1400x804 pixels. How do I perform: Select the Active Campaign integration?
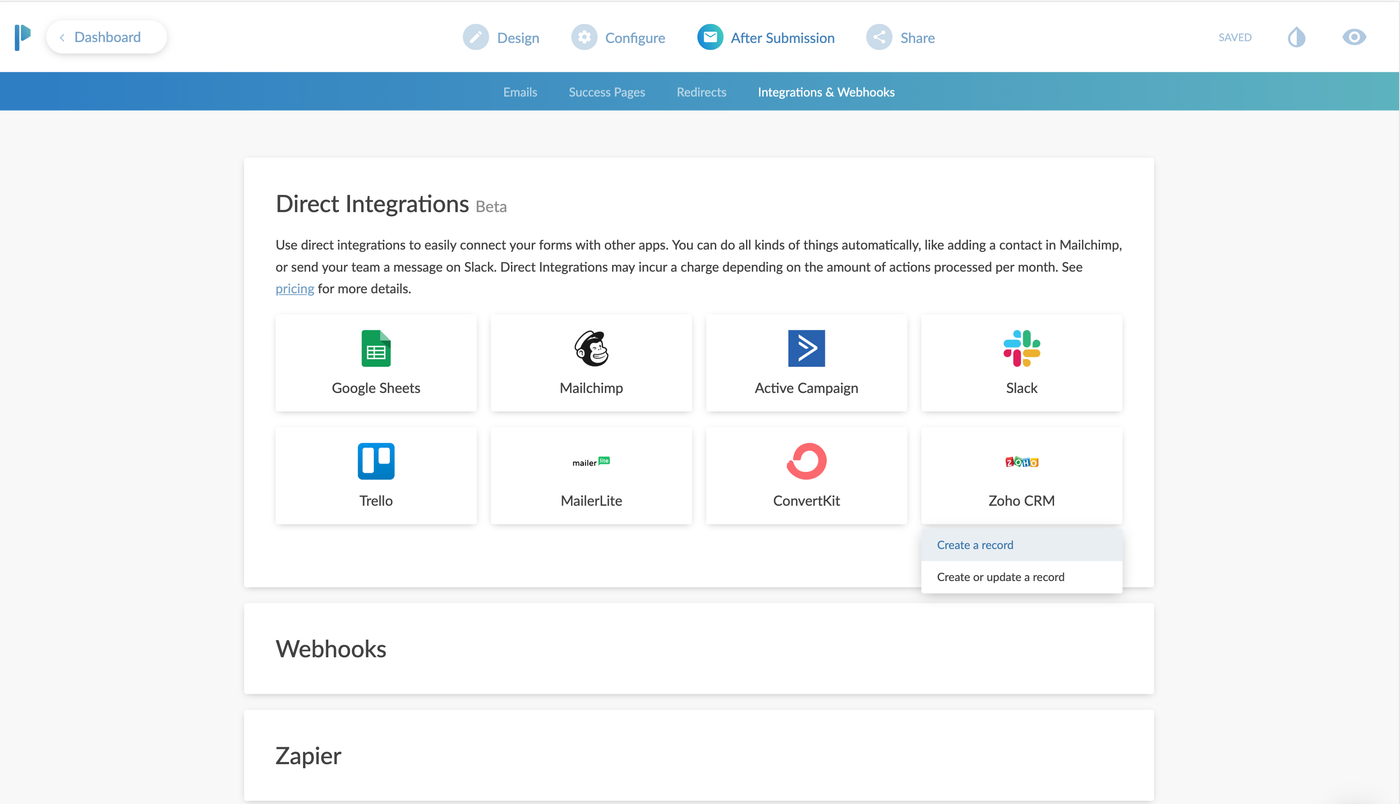(x=806, y=362)
